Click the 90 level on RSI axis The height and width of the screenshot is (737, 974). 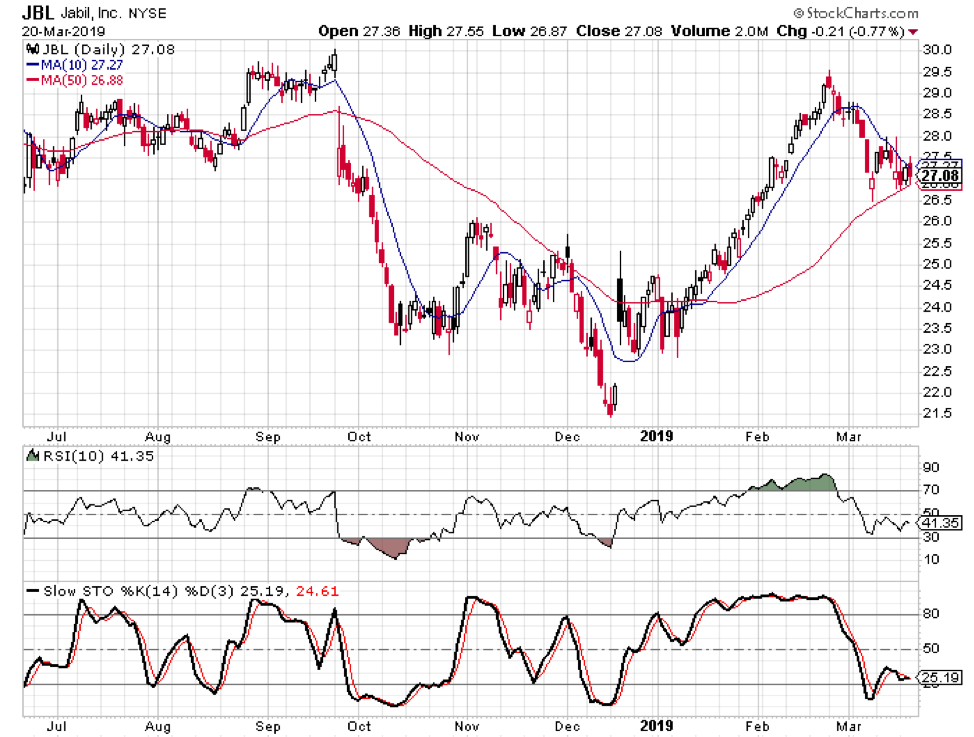931,467
